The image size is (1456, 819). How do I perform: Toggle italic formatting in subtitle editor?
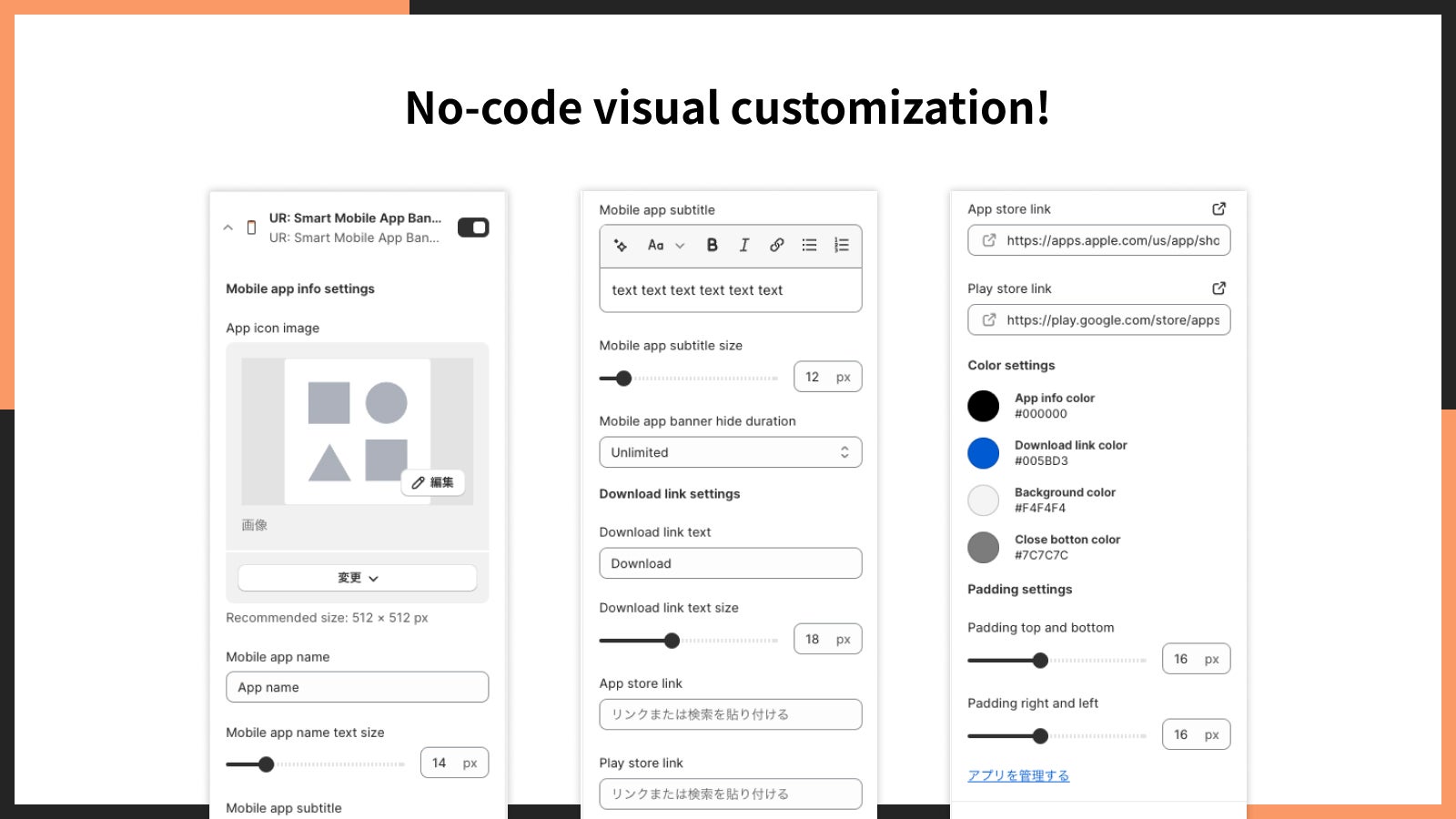[744, 245]
